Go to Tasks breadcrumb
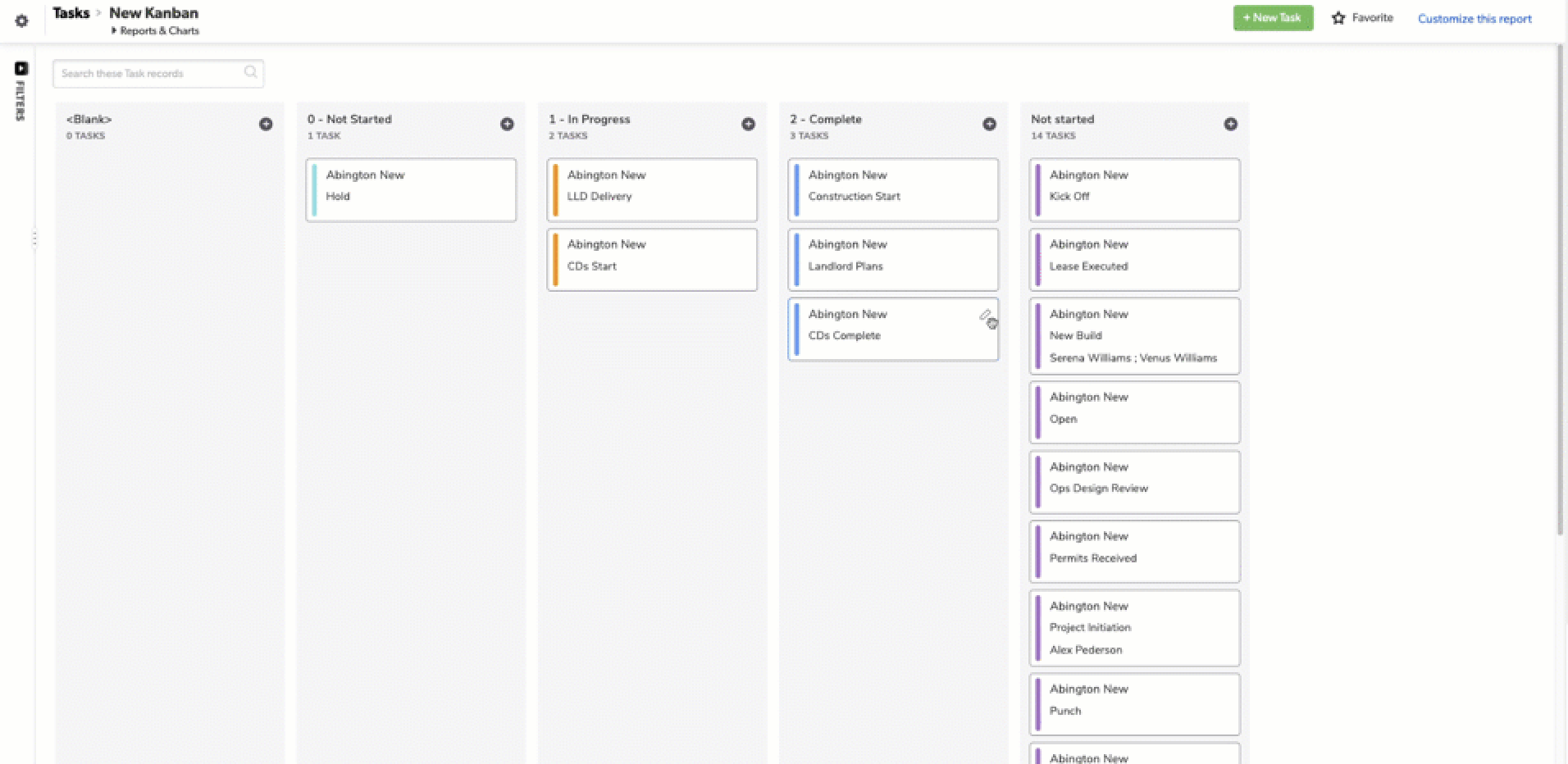The image size is (1568, 764). (x=71, y=13)
